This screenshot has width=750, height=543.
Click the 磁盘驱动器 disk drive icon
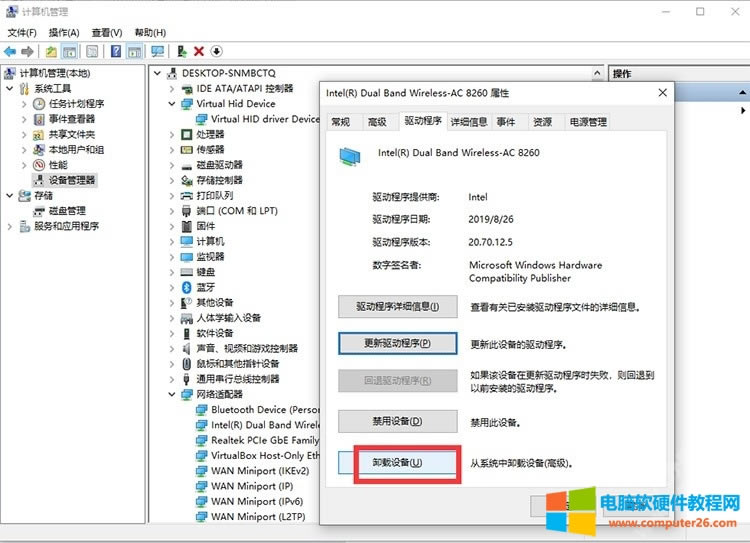[187, 166]
